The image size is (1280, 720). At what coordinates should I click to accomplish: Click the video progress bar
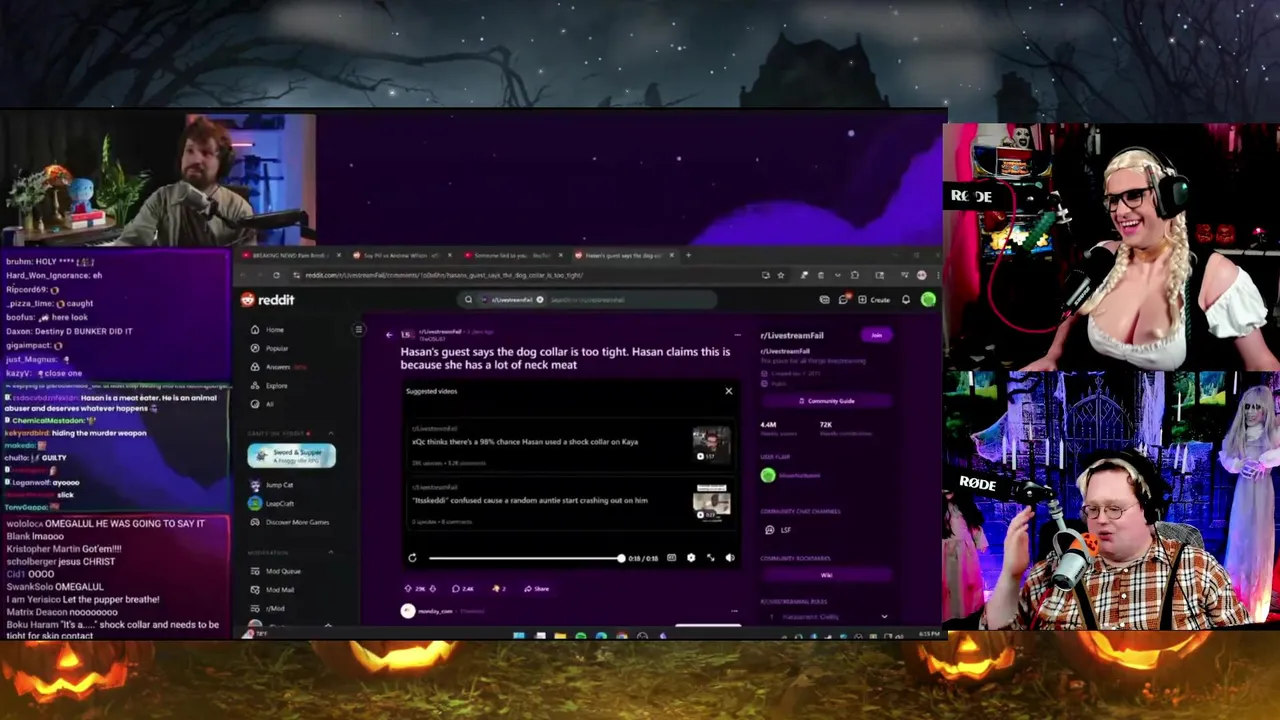click(524, 558)
